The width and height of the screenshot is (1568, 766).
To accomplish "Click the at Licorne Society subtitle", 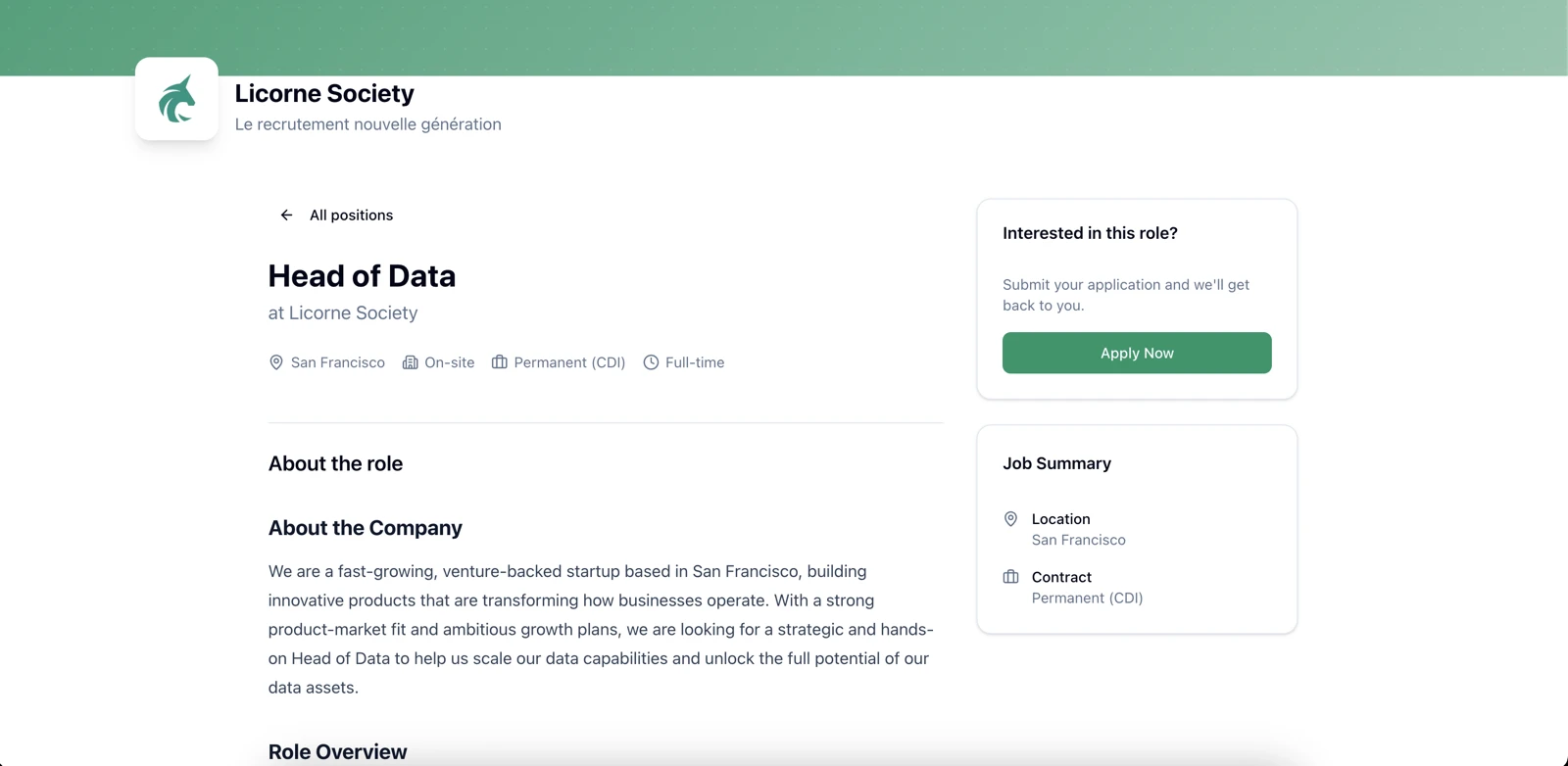I will click(342, 312).
